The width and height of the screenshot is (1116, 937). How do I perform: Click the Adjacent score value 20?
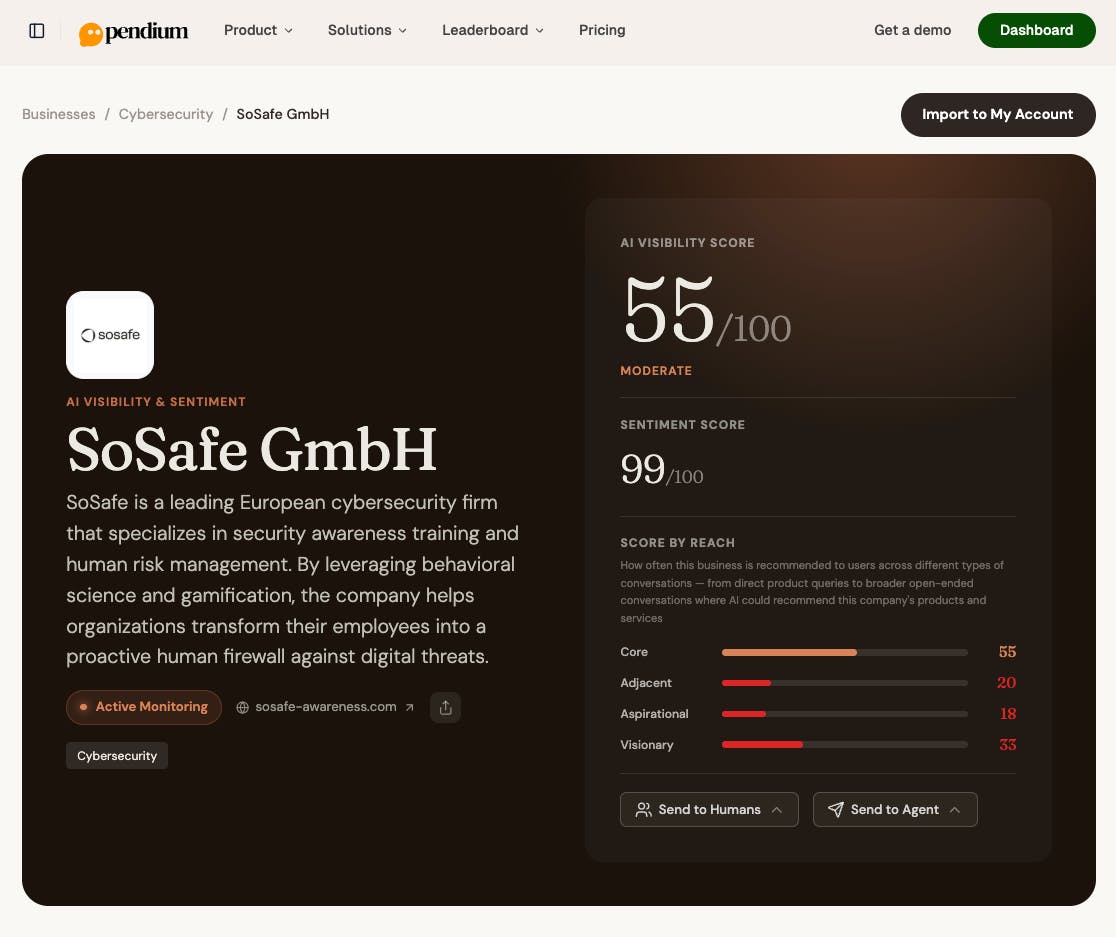pos(1006,683)
